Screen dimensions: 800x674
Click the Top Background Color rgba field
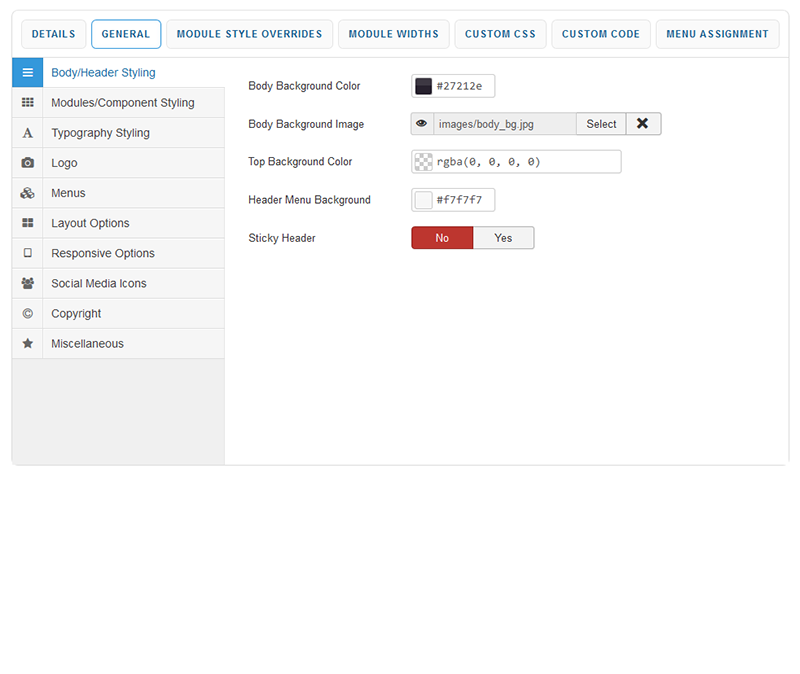[x=525, y=162]
